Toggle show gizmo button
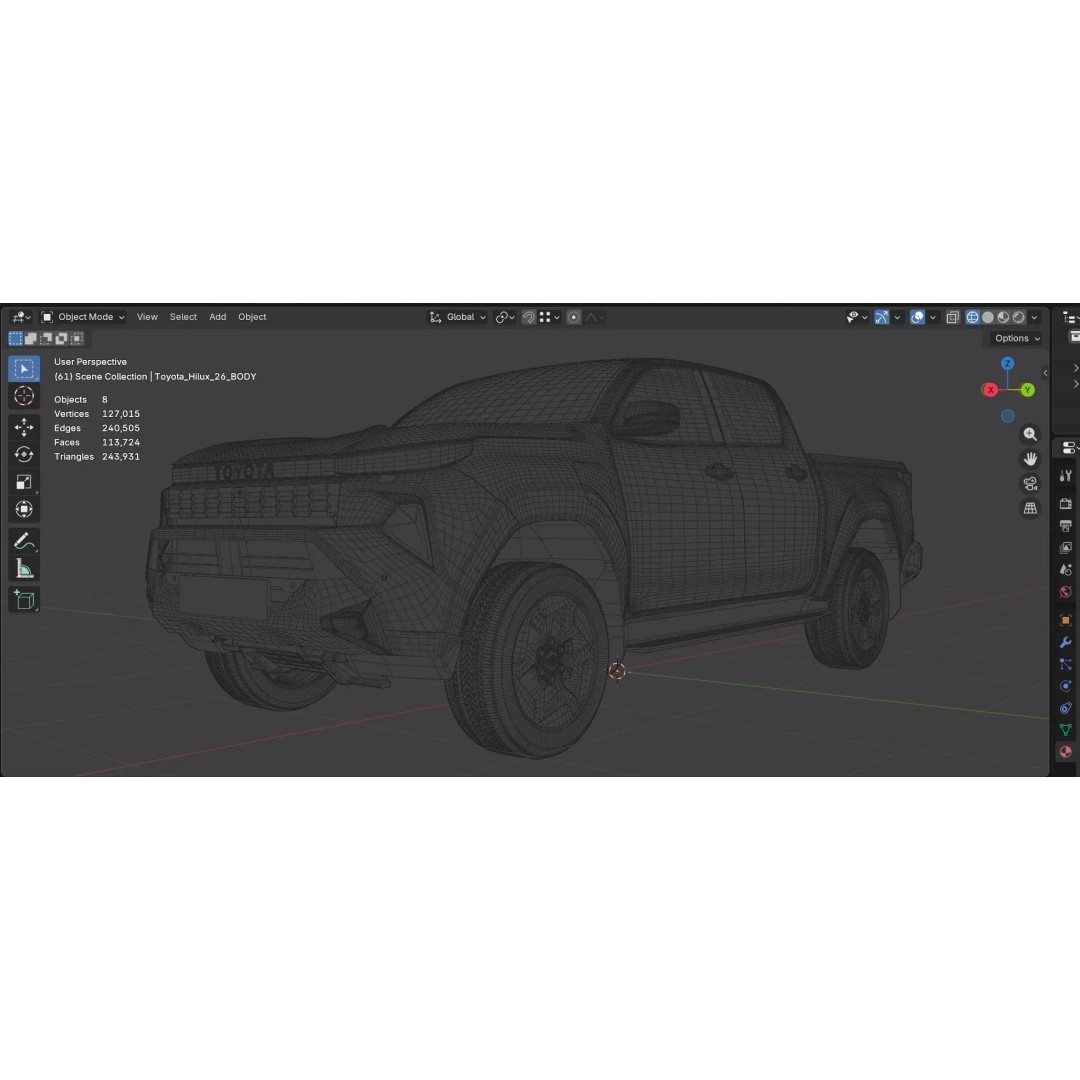Screen dimensions: 1080x1080 [x=882, y=318]
